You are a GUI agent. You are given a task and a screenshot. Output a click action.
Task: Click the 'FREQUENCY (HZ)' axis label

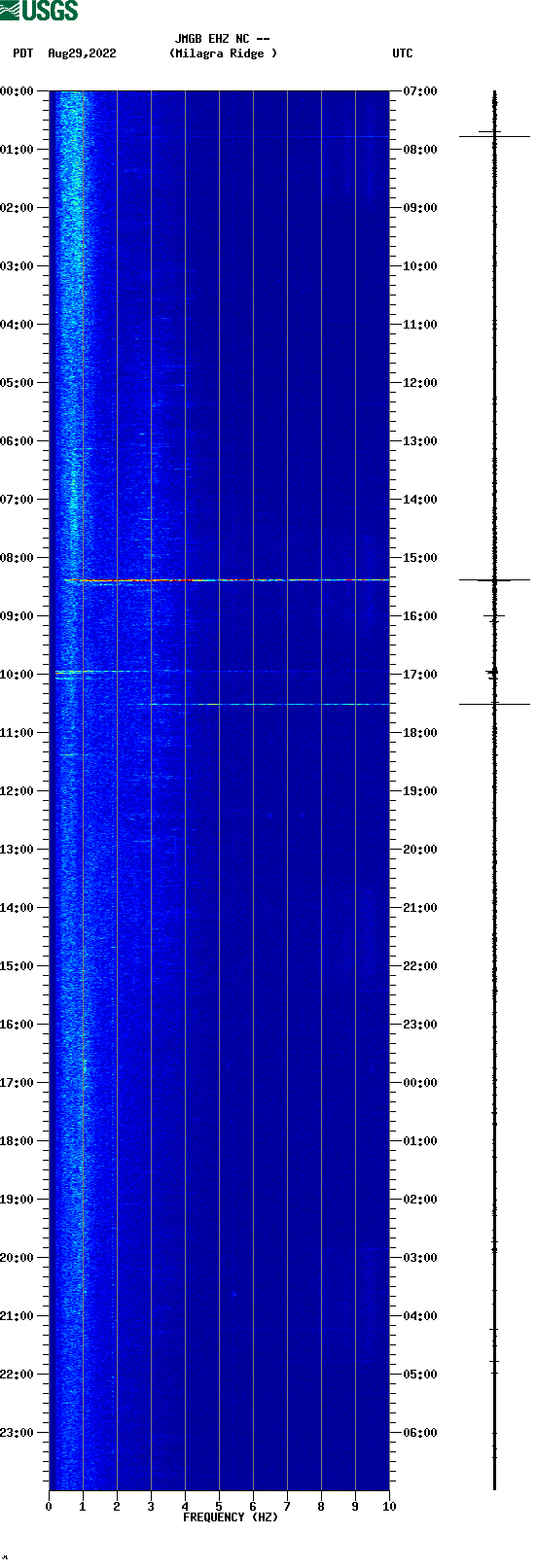(231, 1517)
